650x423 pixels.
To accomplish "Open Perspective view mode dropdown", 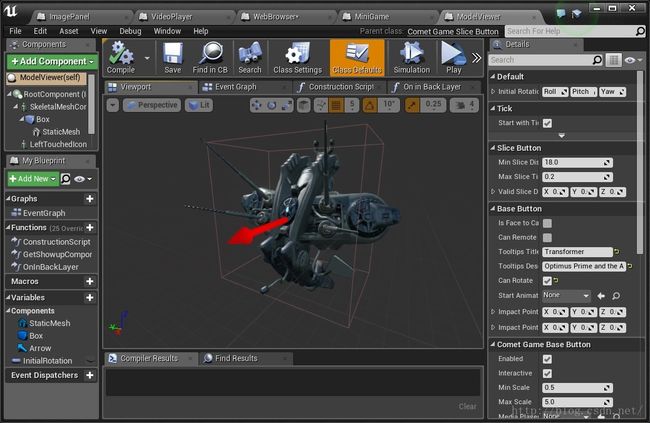I will point(153,105).
